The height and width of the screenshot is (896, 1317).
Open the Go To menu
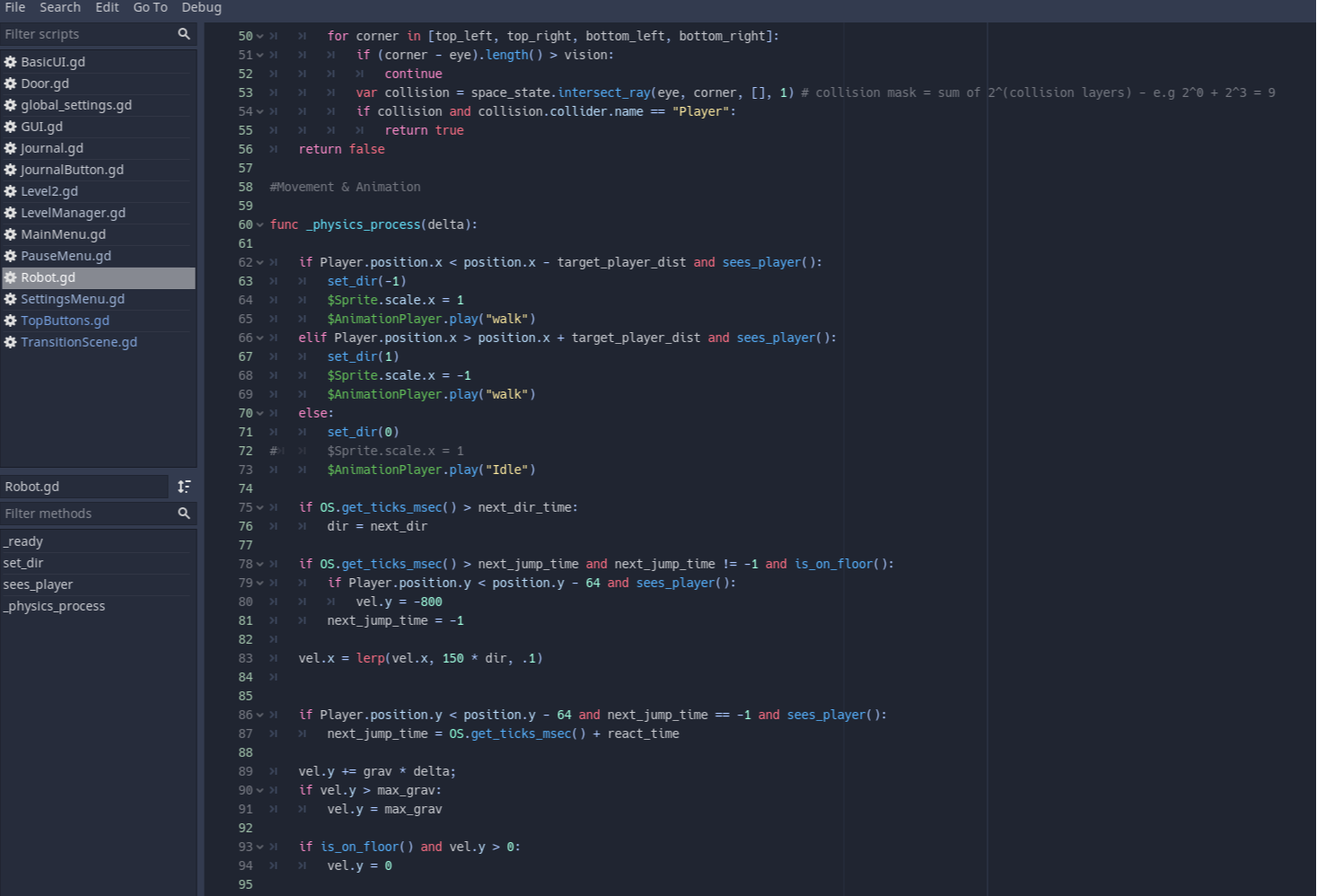[x=150, y=7]
